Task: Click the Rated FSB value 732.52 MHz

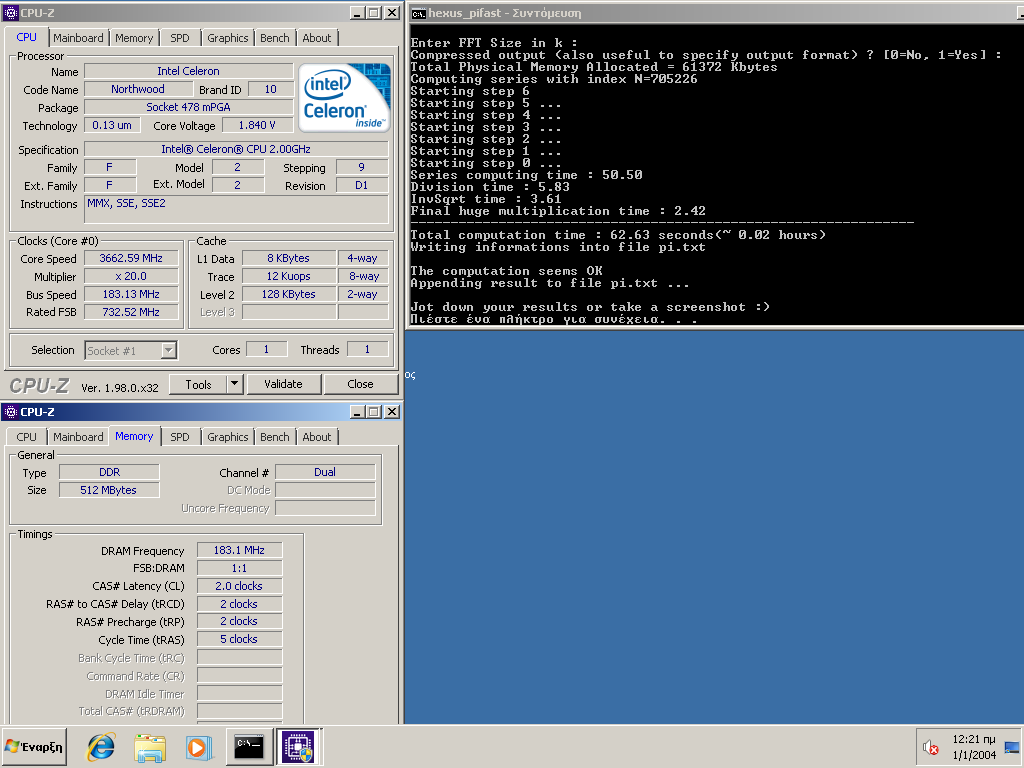Action: (x=131, y=312)
